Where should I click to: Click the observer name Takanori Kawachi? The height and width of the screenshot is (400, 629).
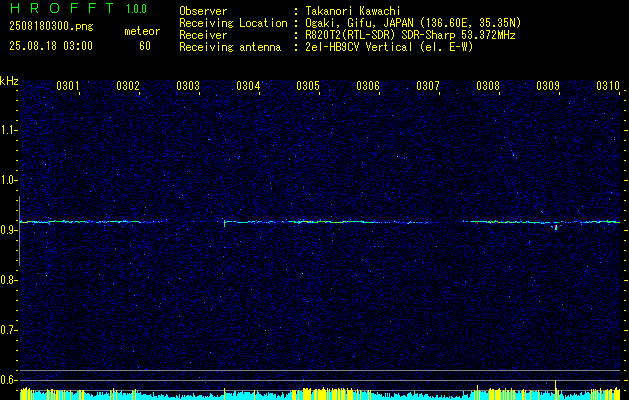(353, 11)
